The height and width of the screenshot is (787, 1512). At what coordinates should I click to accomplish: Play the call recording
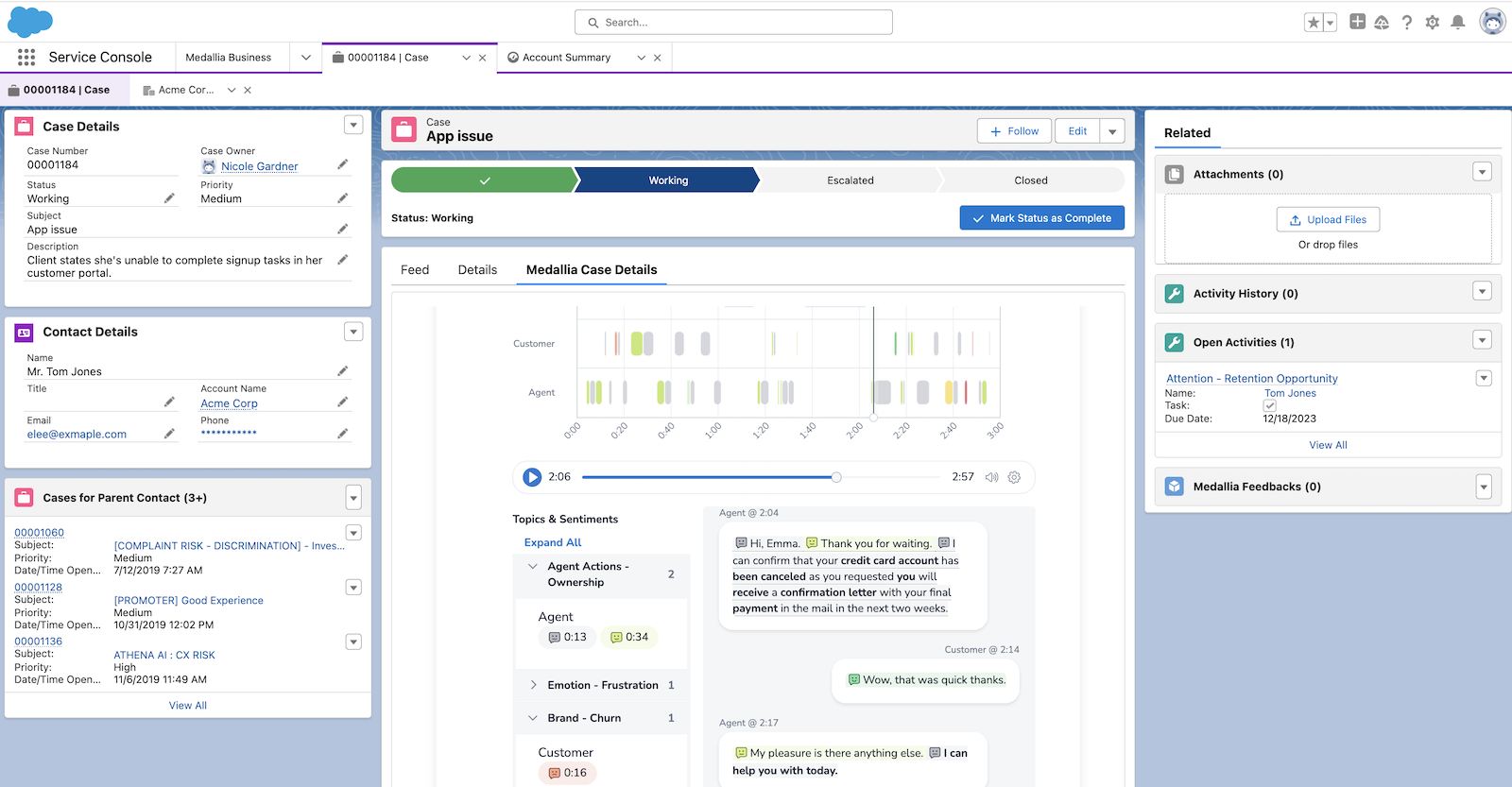[532, 477]
